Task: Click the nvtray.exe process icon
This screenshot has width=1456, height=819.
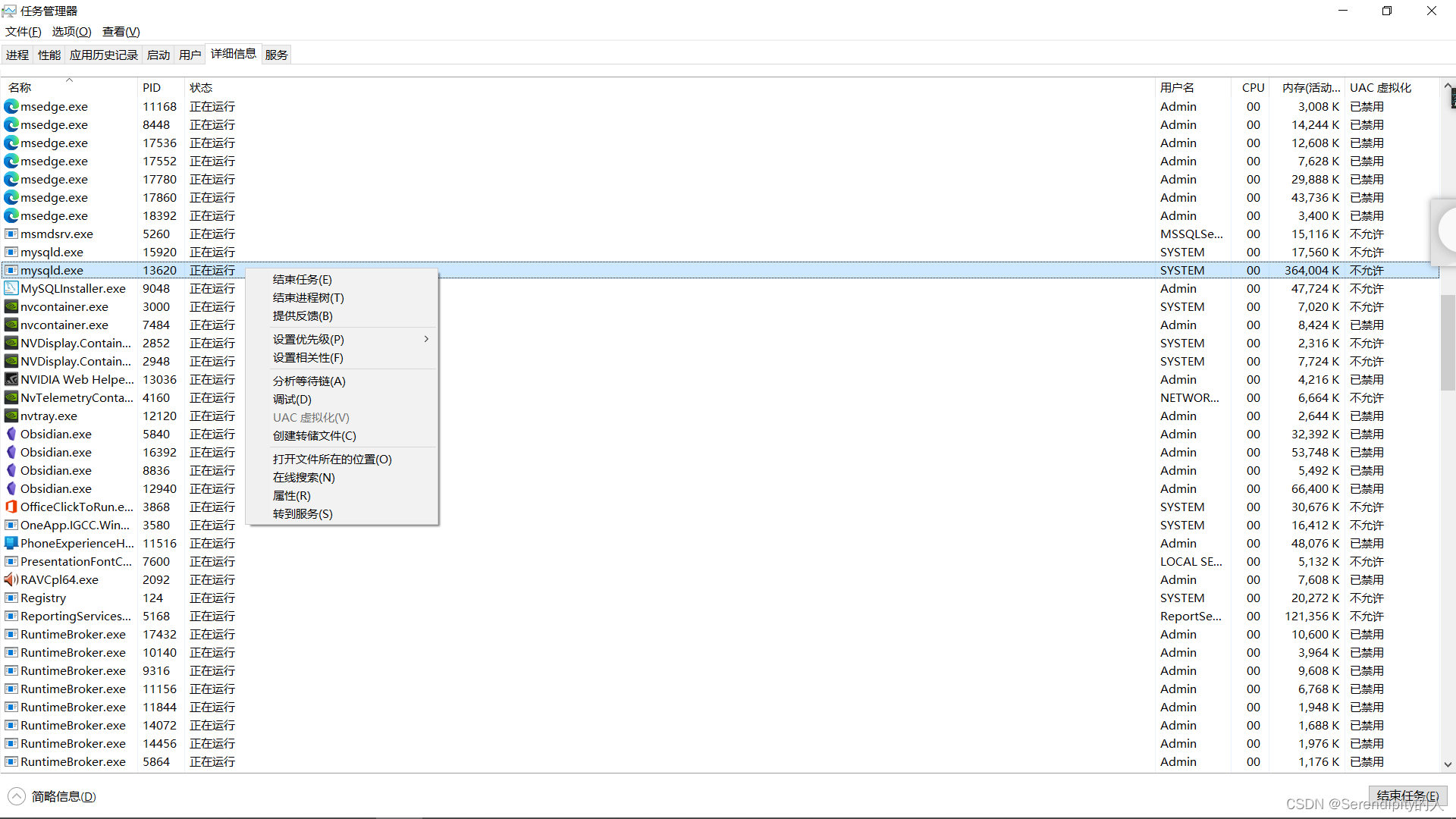Action: pos(11,416)
